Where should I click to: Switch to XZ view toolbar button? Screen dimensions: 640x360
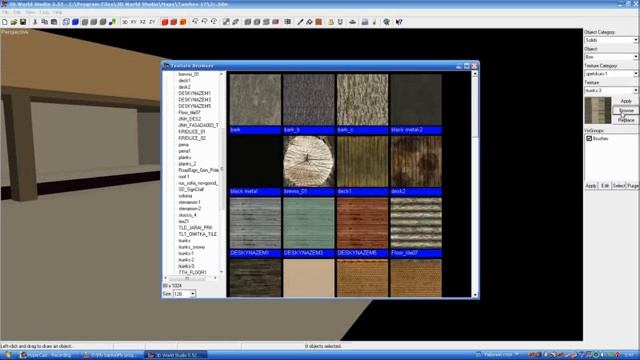click(143, 22)
